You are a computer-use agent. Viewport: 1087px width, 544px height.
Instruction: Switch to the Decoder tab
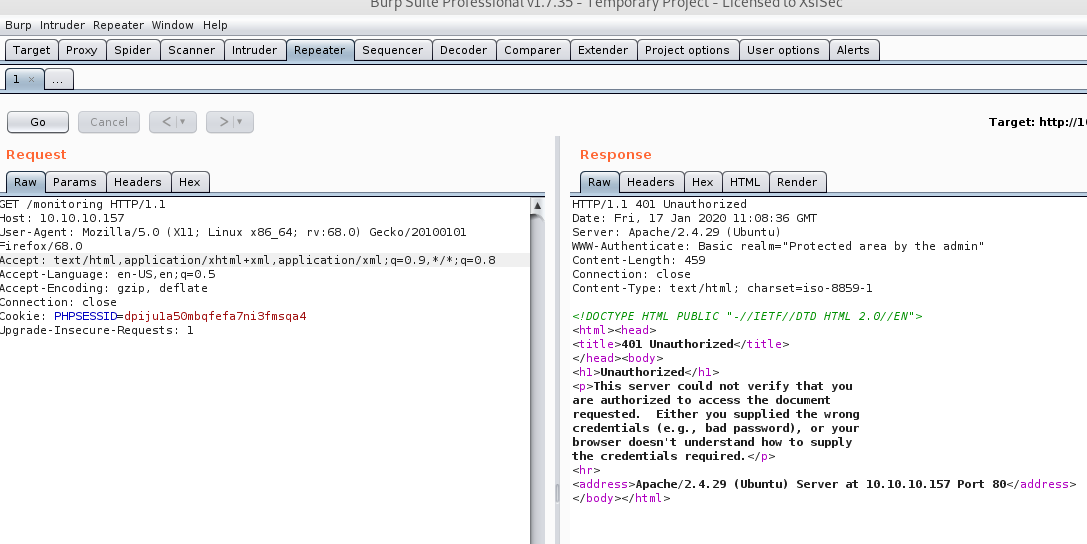pos(464,50)
